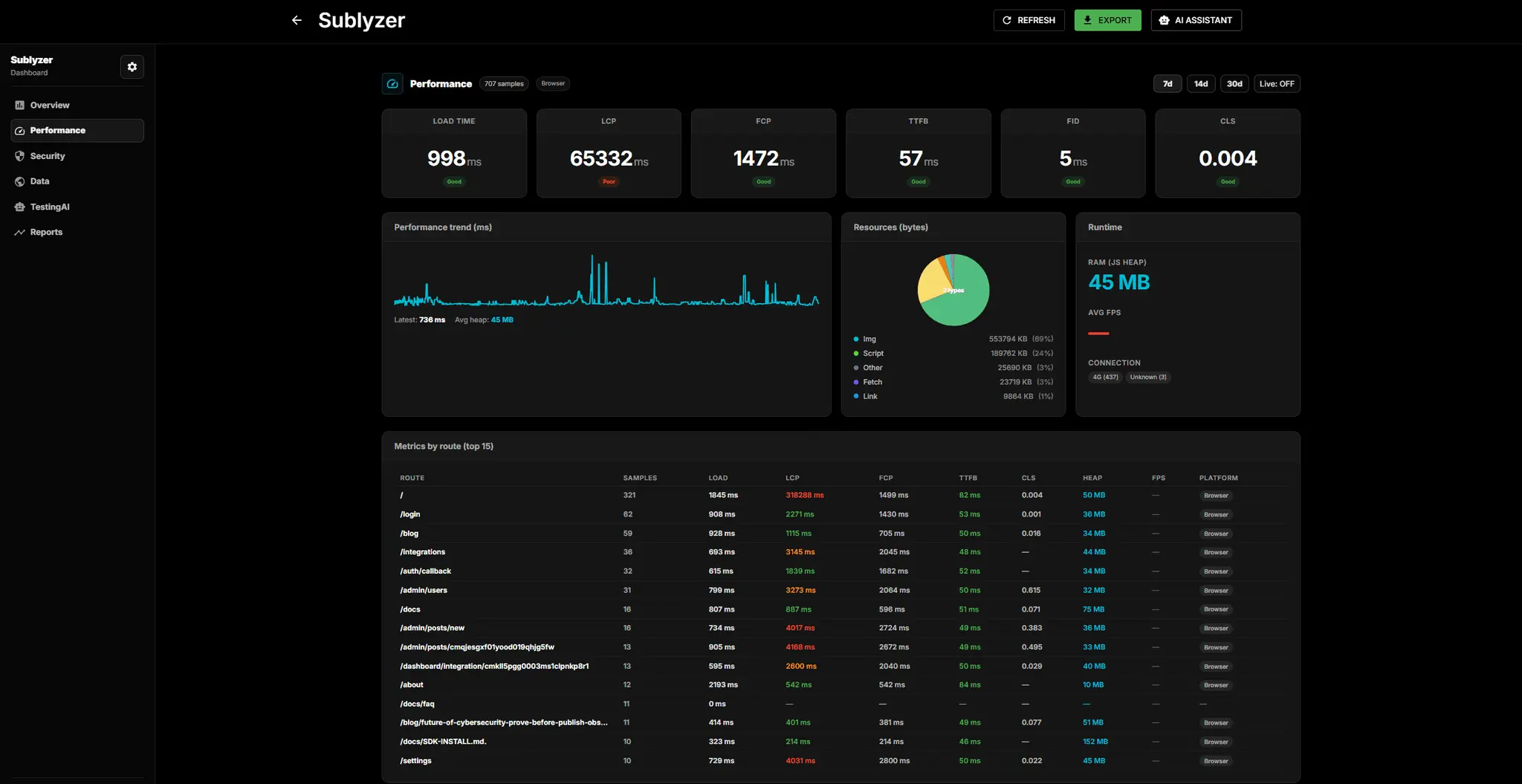Click the REFRESH button

(1029, 20)
